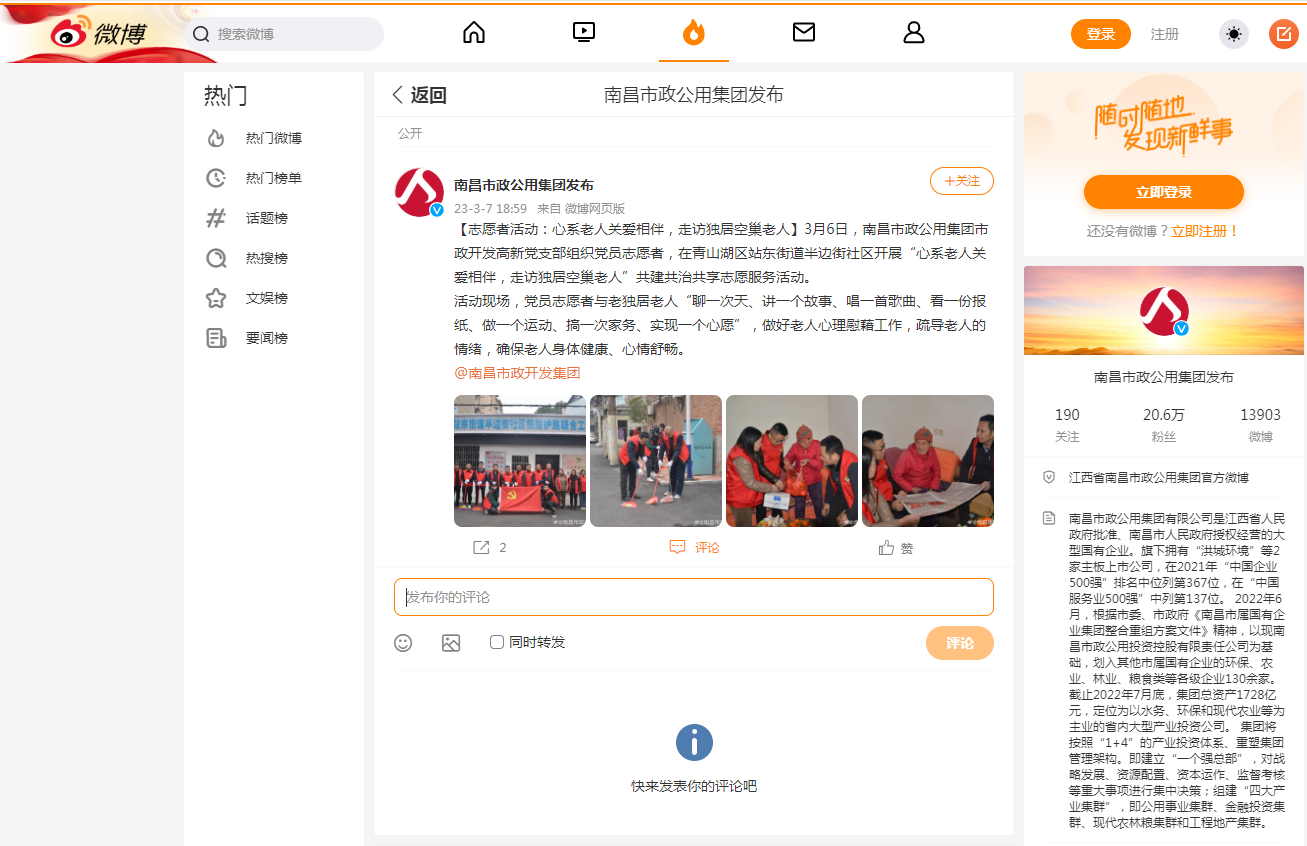This screenshot has height=846, width=1307.
Task: Open the third photo of volunteers with elder
Action: point(792,461)
